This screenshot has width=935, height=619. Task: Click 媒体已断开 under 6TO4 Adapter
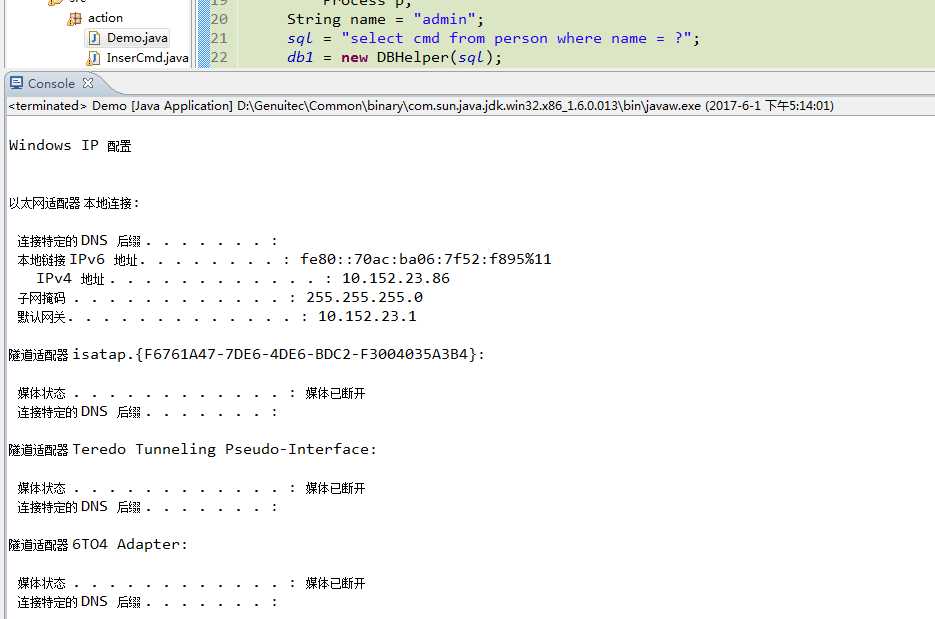click(335, 583)
